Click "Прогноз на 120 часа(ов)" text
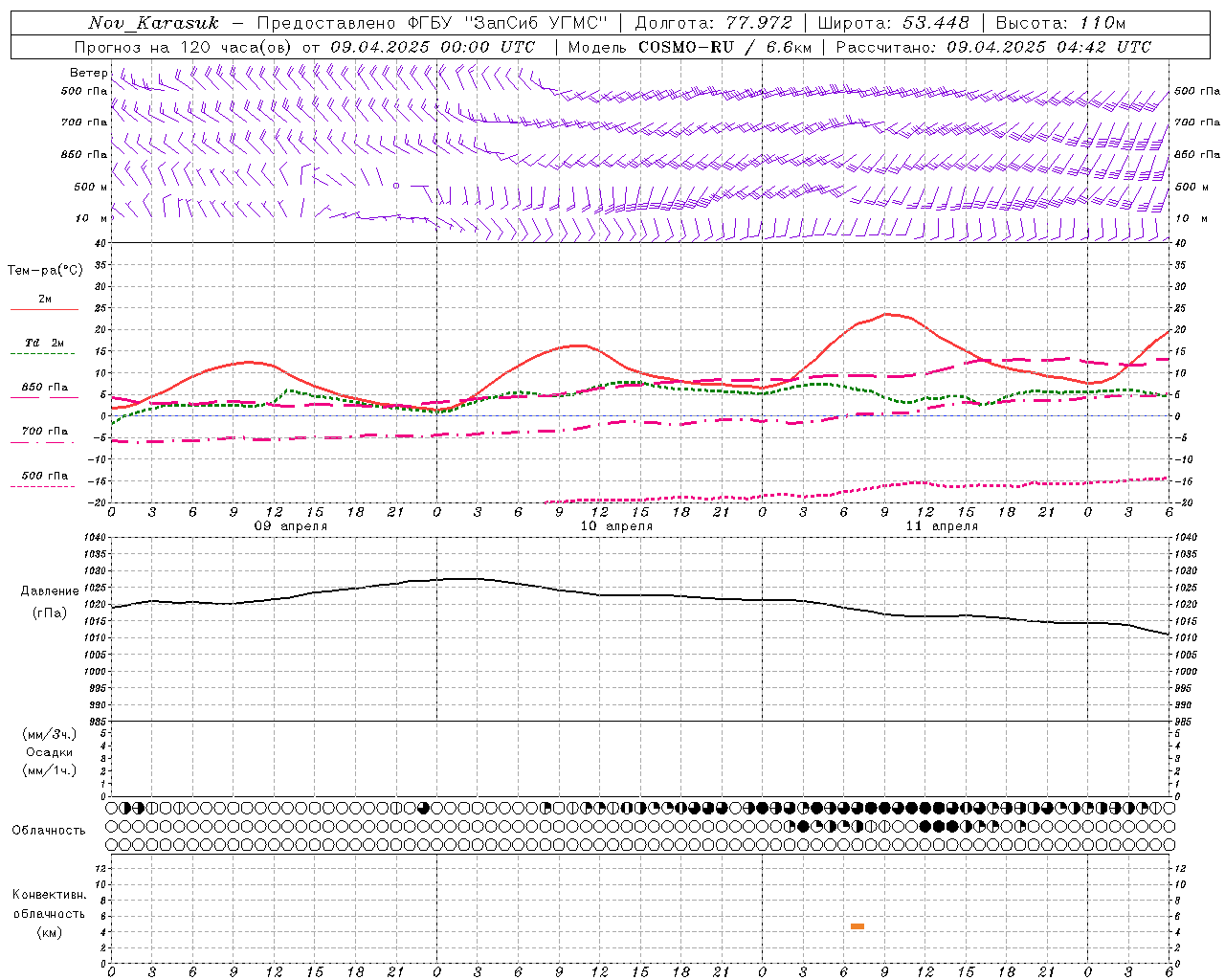 (x=185, y=47)
